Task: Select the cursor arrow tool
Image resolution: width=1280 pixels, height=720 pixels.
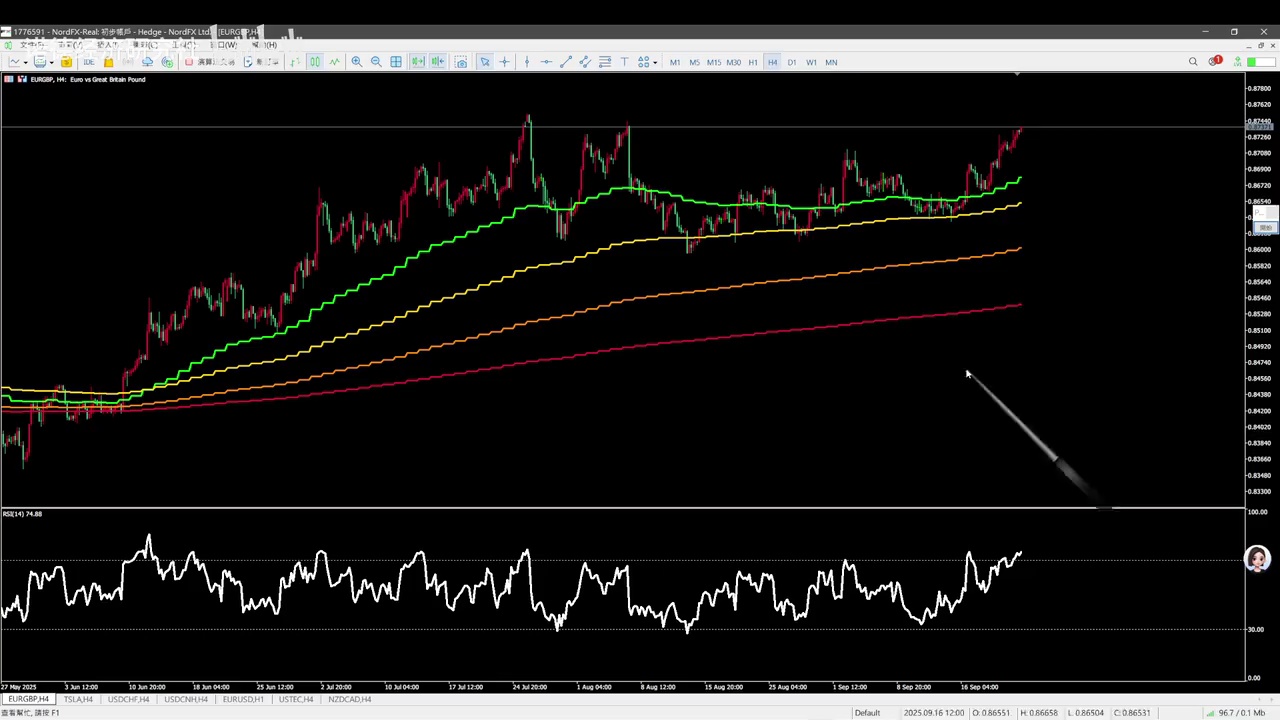Action: 485,62
